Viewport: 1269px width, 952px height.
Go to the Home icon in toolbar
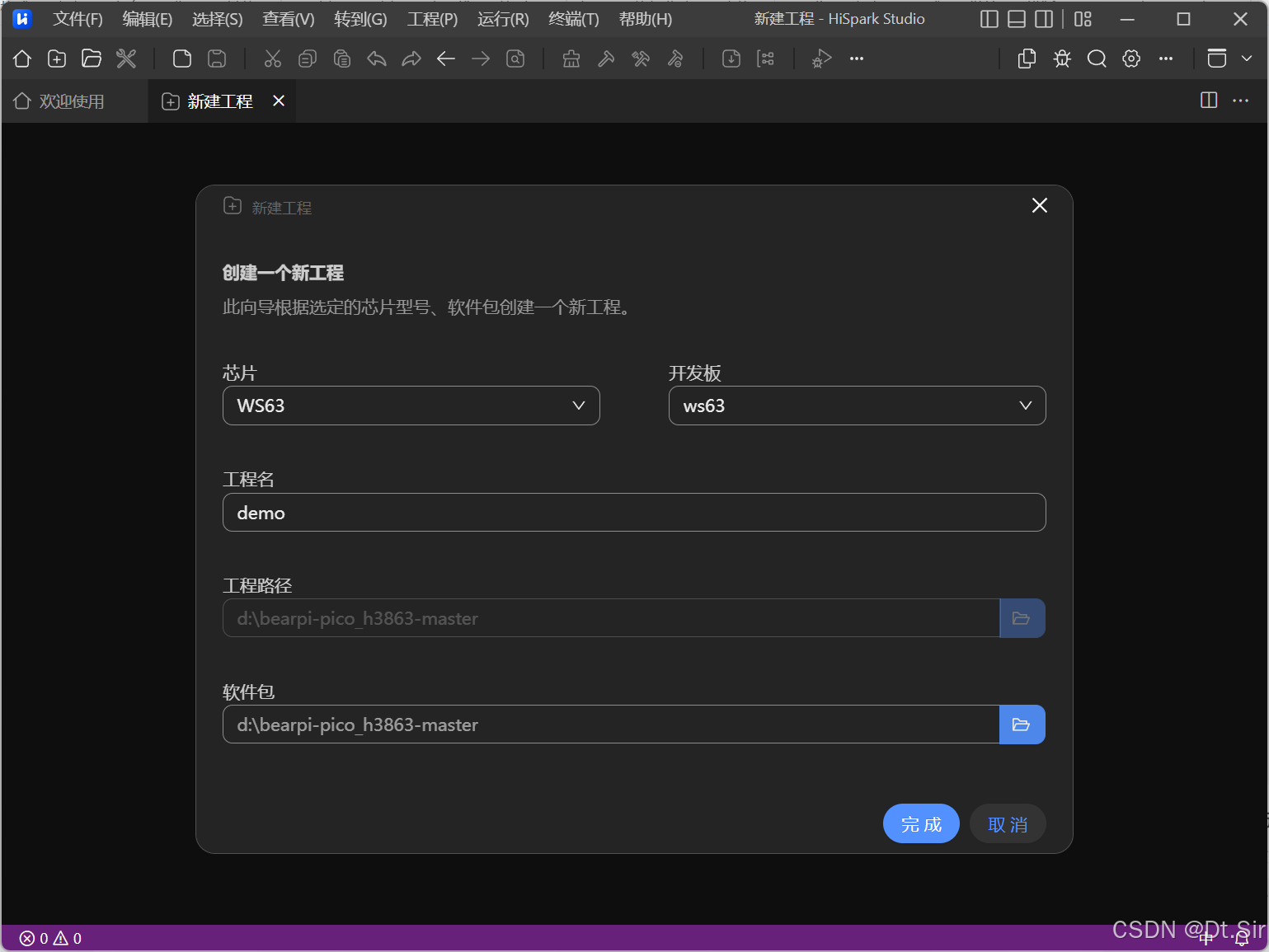(x=22, y=59)
